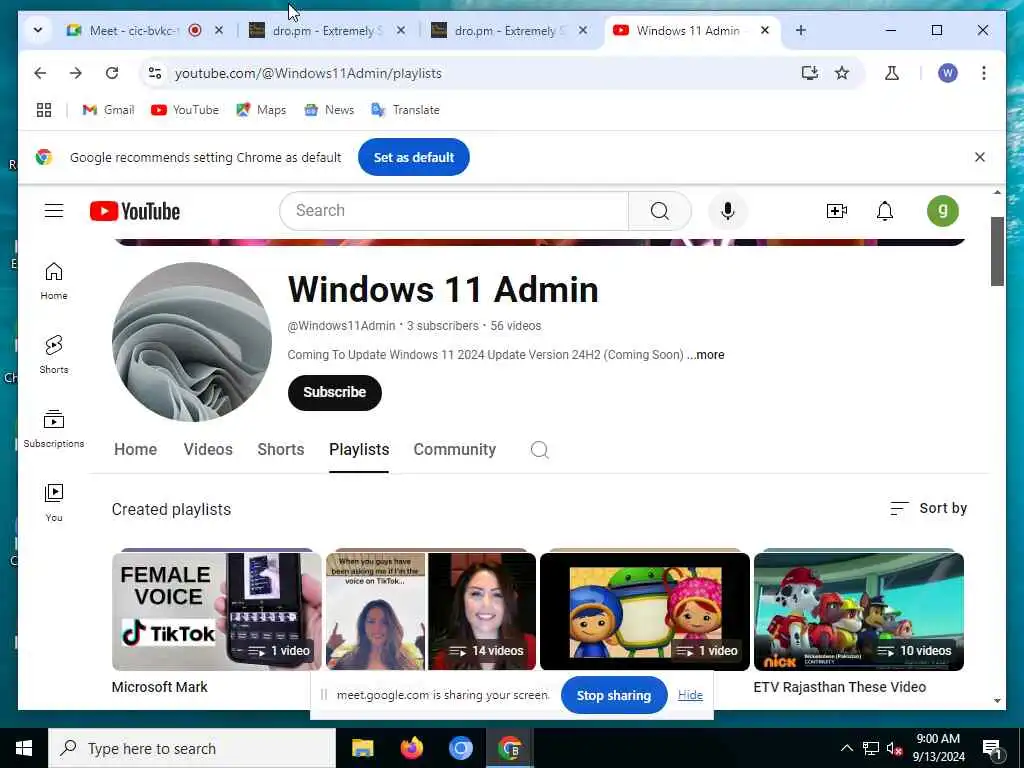Image resolution: width=1024 pixels, height=768 pixels.
Task: Open the tab search dropdown arrow
Action: click(38, 30)
